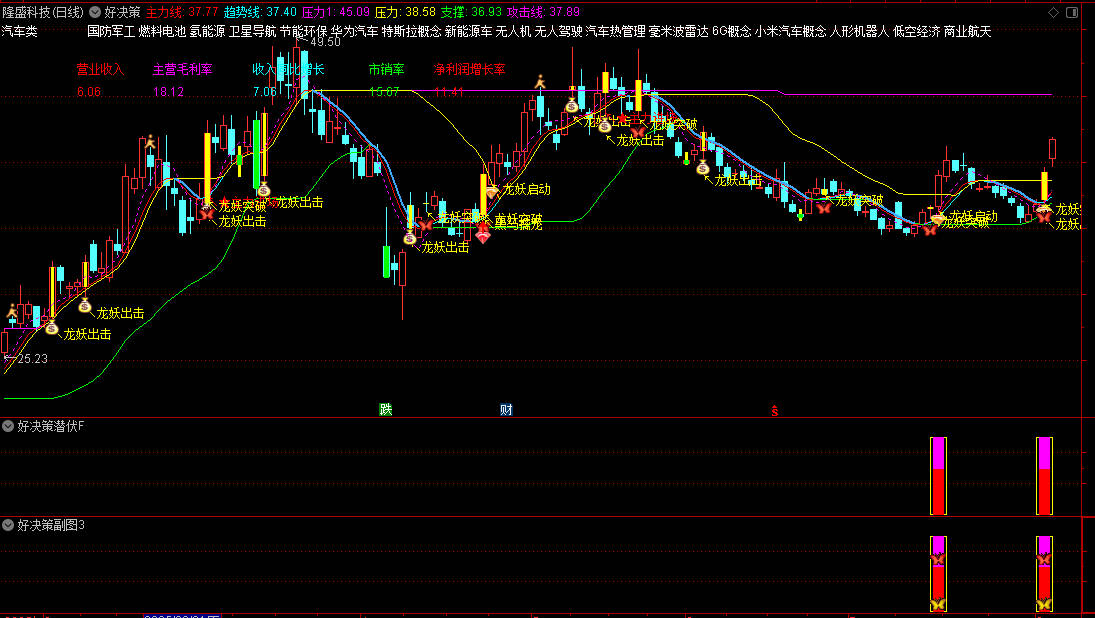Open the 卫星导航 concept tag
This screenshot has height=618, width=1095.
click(x=252, y=31)
